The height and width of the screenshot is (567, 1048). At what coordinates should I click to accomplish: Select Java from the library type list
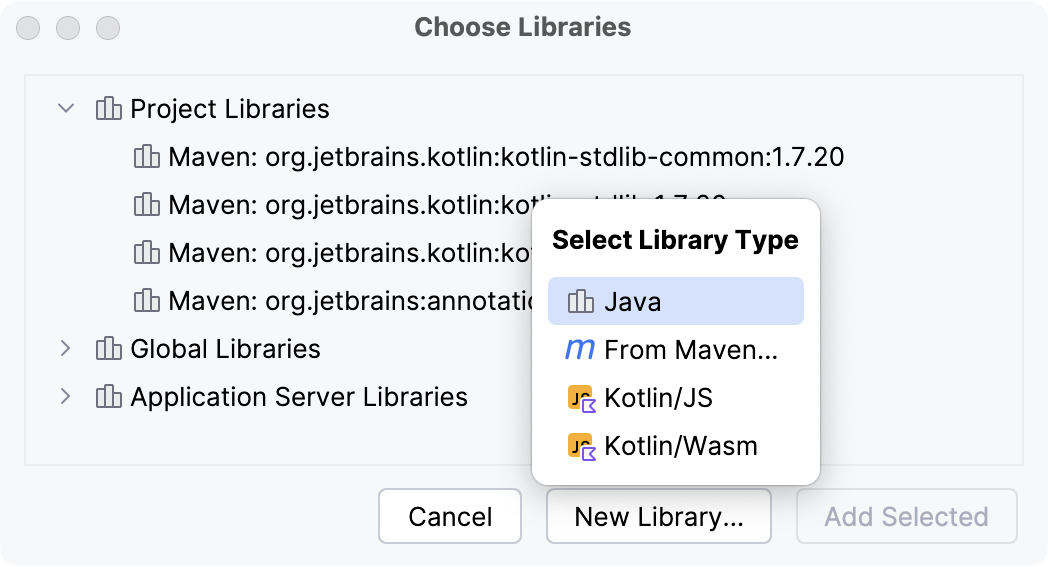coord(632,302)
